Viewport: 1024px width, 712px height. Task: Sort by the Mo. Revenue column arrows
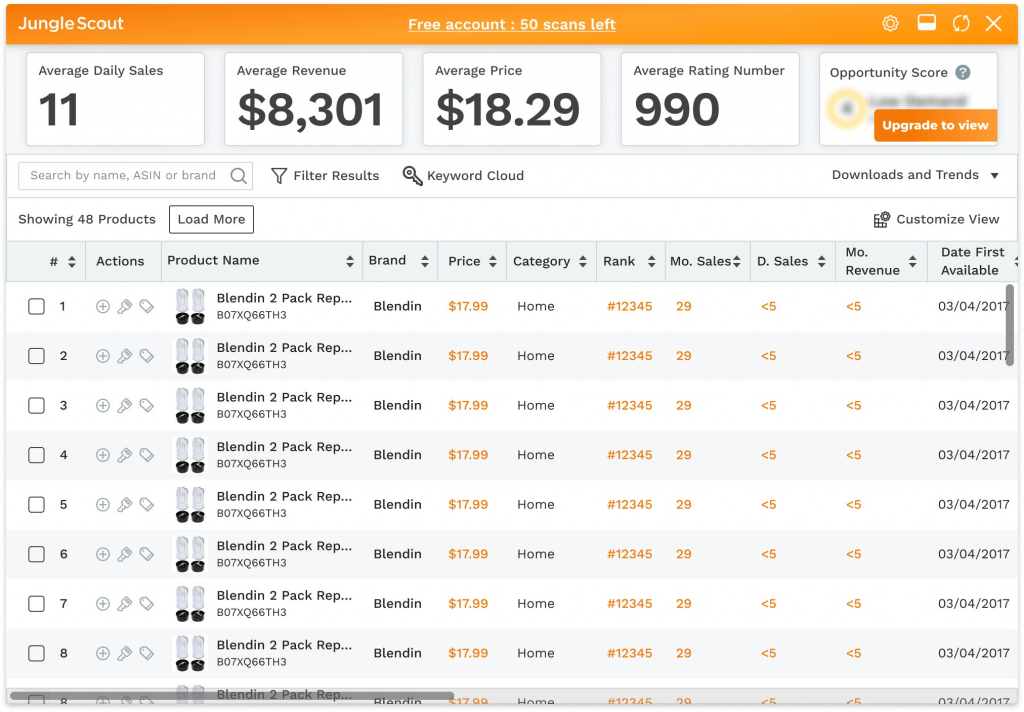pyautogui.click(x=912, y=261)
